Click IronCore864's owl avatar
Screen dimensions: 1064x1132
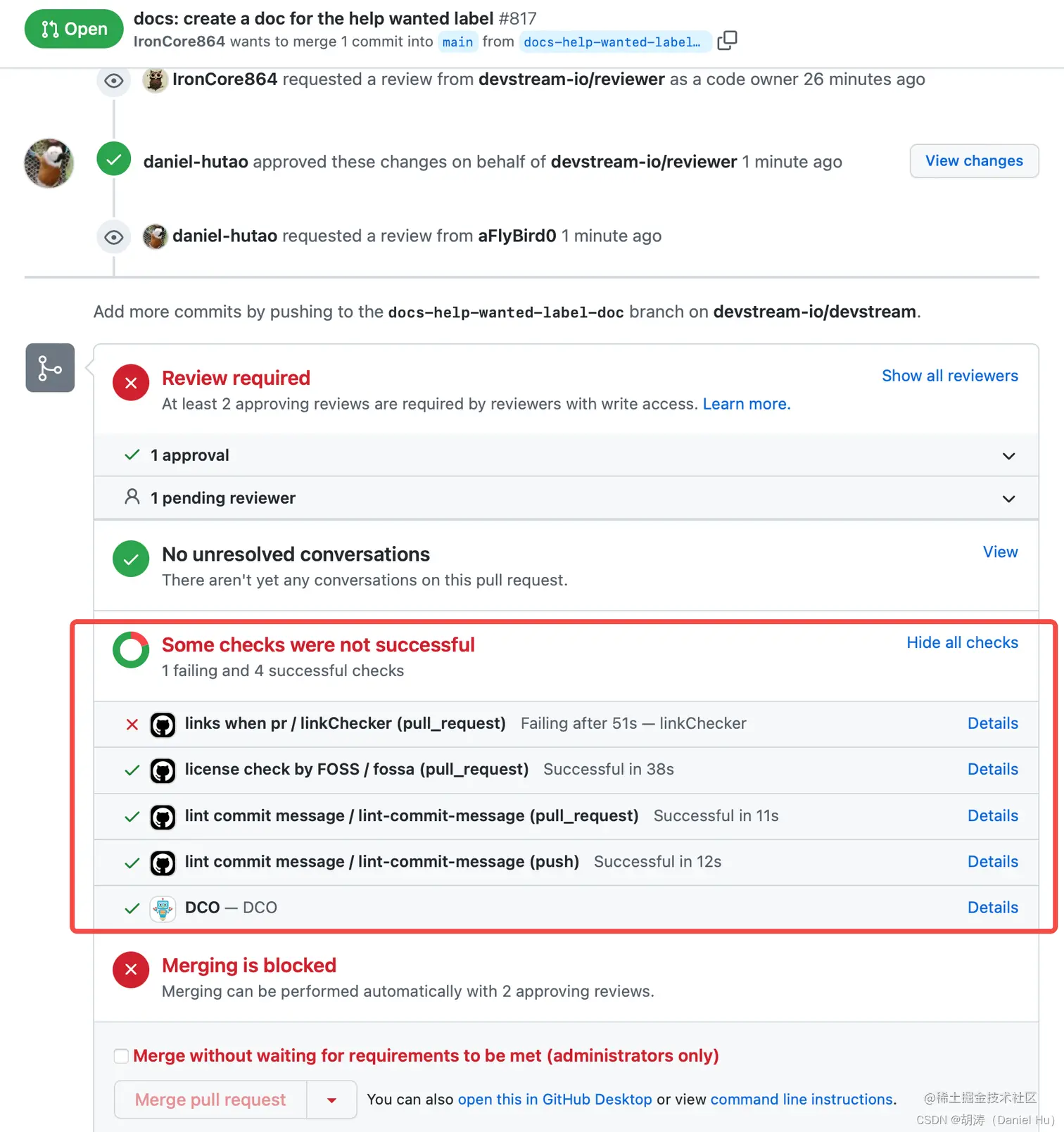[156, 80]
